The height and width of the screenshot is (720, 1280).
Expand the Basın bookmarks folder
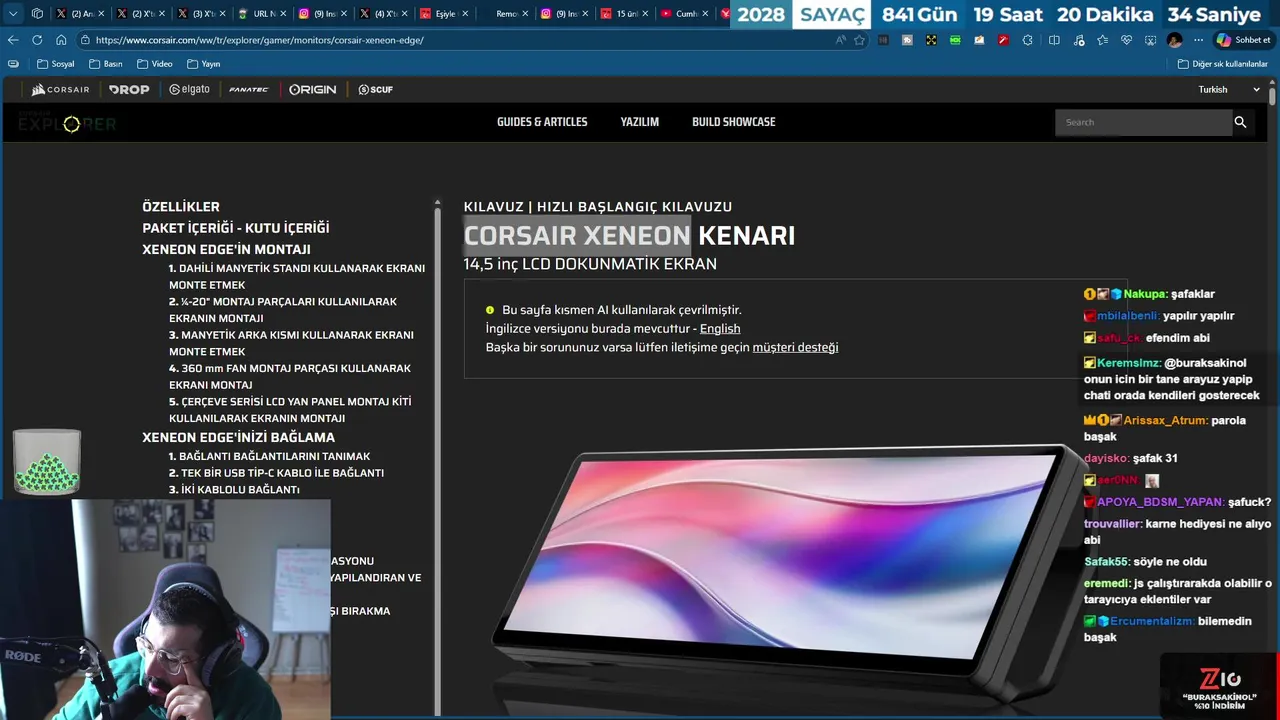point(106,63)
